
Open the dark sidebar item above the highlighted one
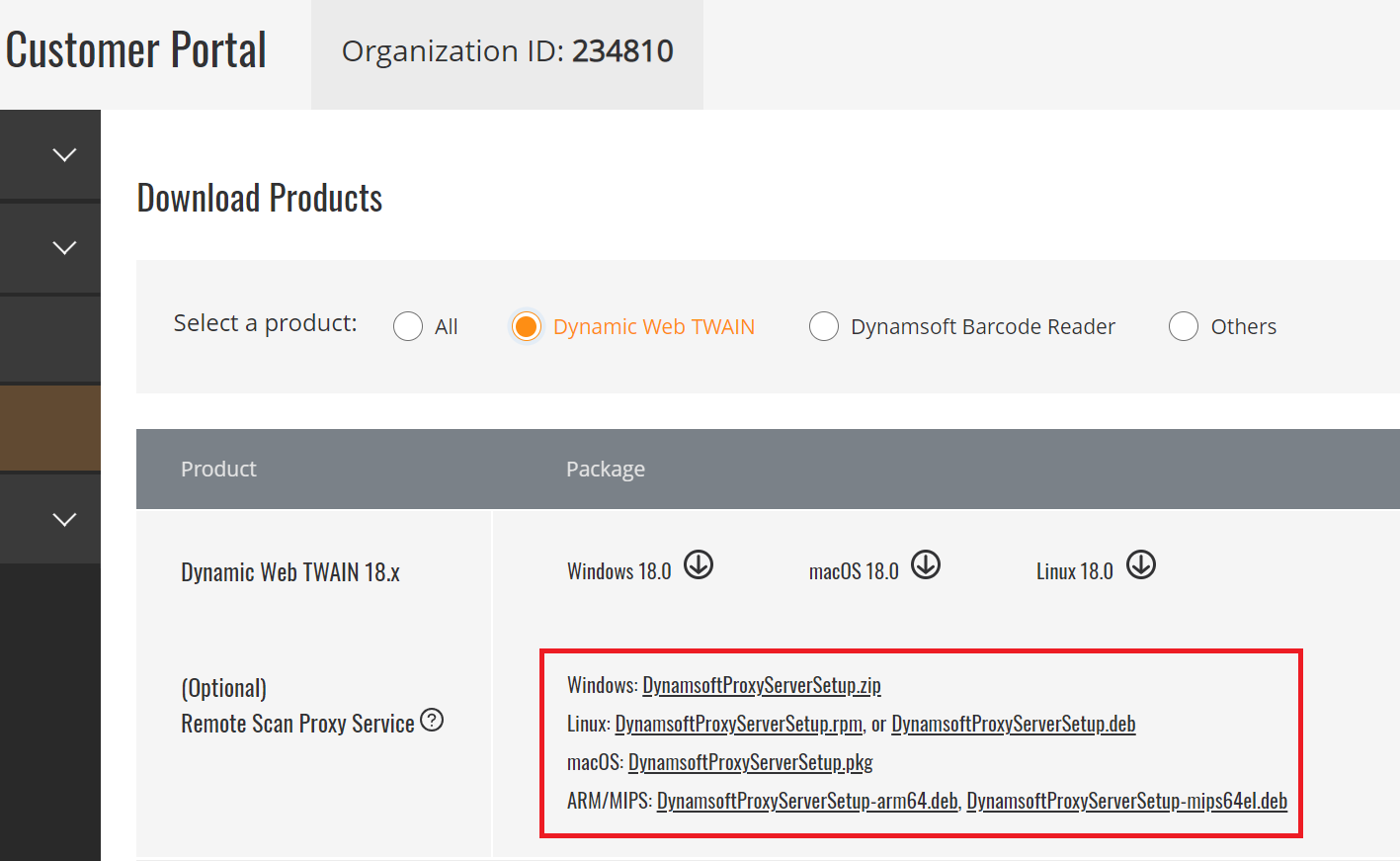click(50, 339)
